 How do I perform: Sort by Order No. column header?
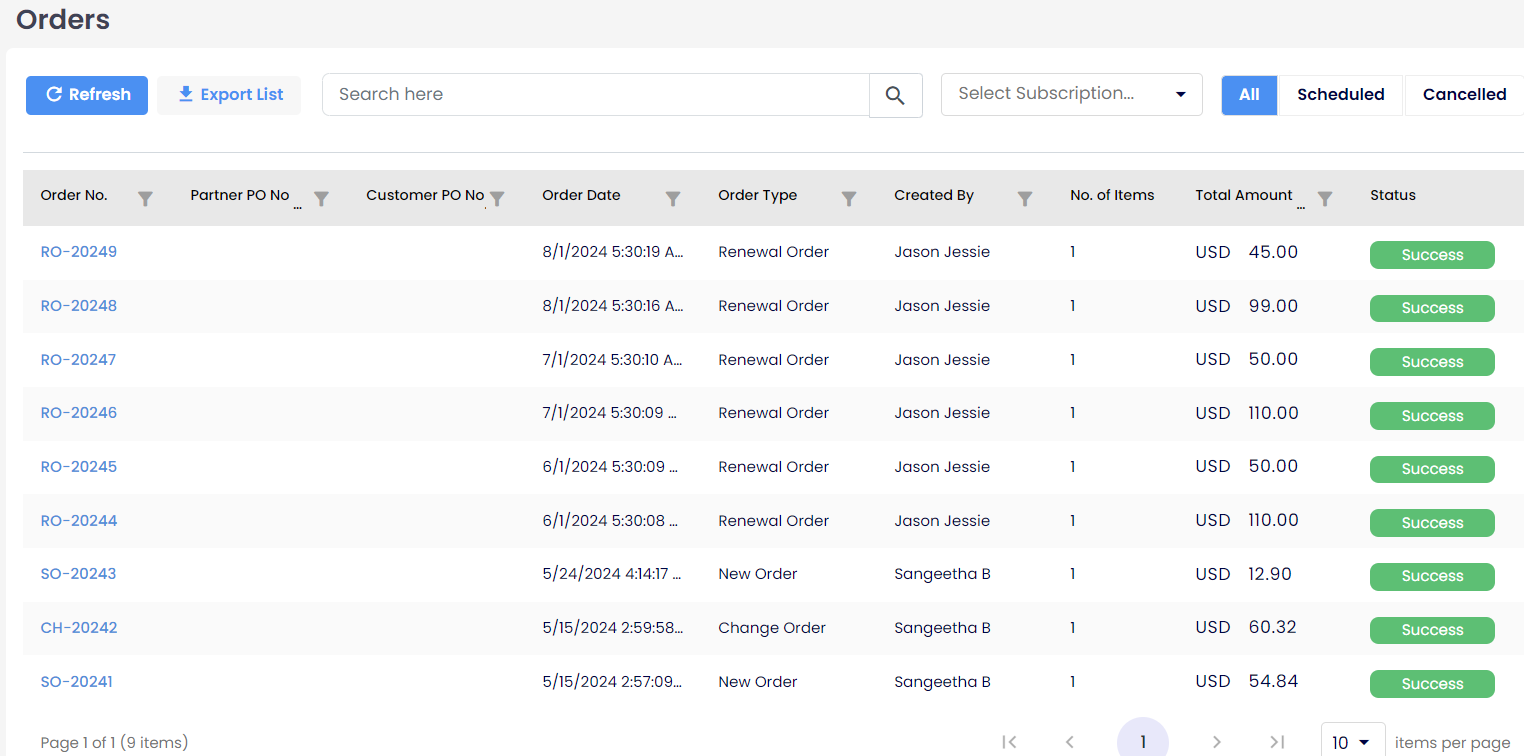pos(74,196)
